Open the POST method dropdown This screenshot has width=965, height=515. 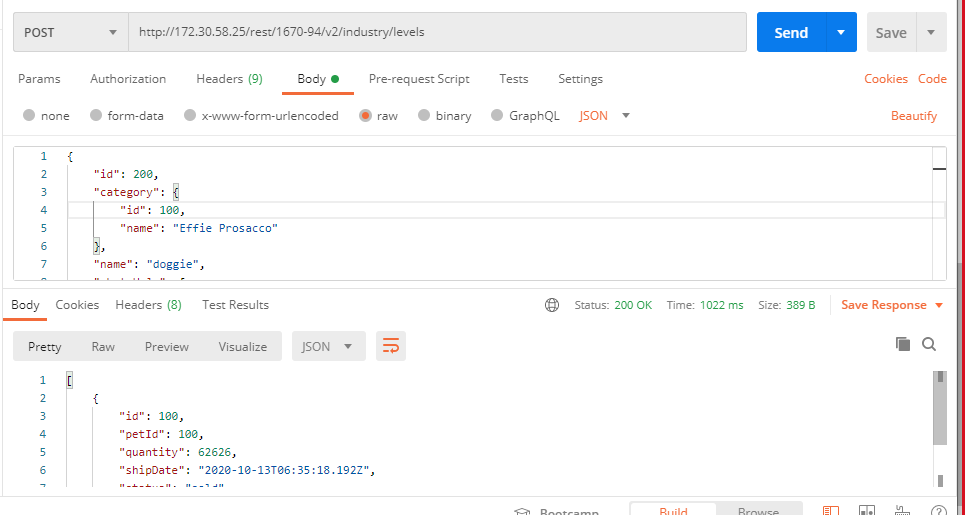(71, 32)
